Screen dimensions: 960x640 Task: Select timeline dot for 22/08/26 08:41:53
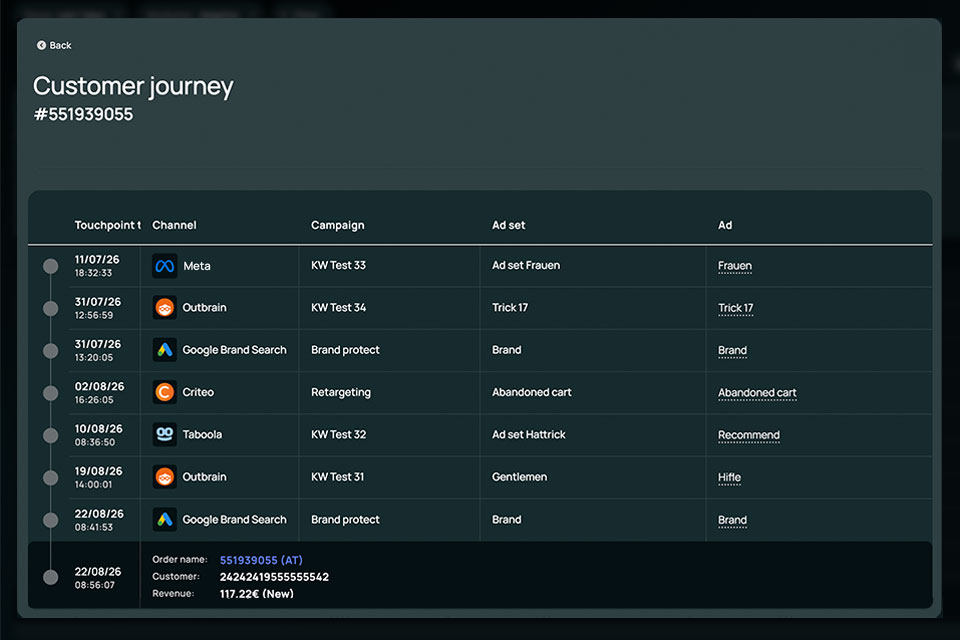coord(51,520)
